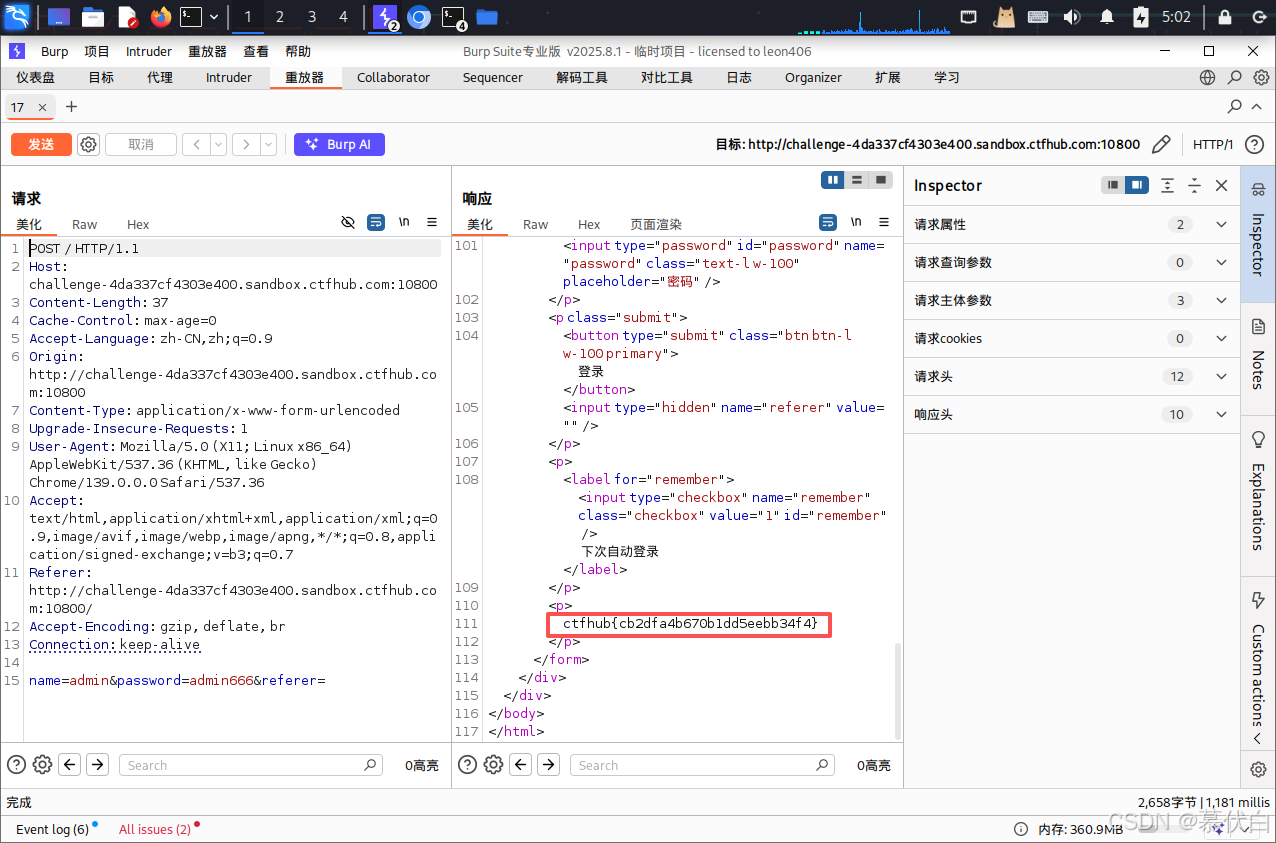
Task: Go to next match in the request search
Action: click(97, 765)
